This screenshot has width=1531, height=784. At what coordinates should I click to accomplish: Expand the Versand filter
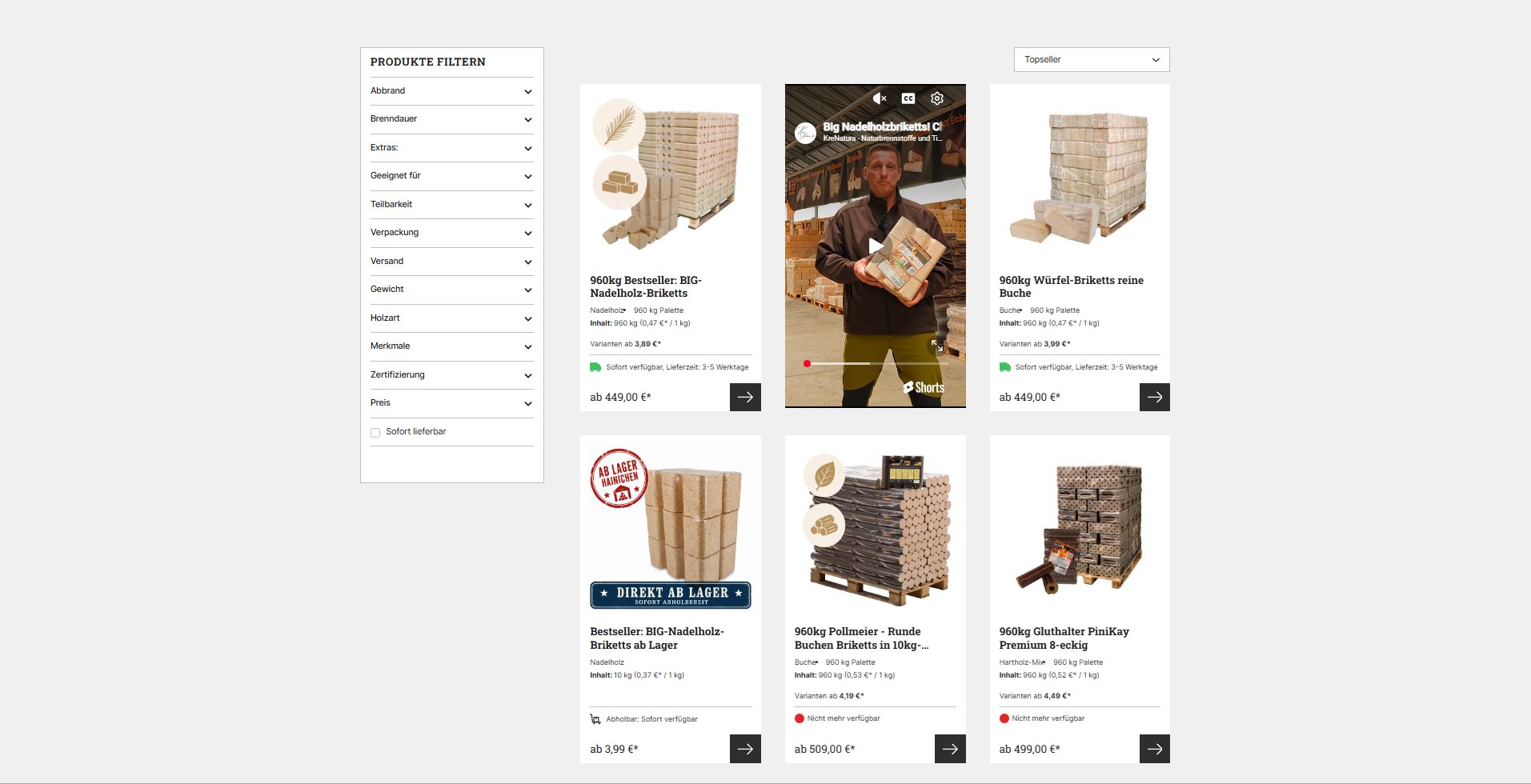tap(451, 262)
